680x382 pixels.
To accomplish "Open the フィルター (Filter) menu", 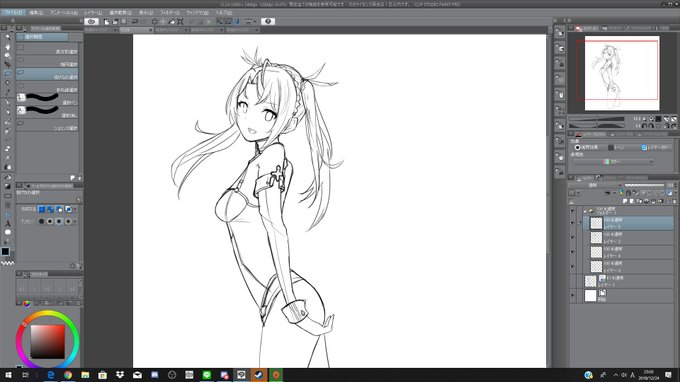I will click(169, 13).
